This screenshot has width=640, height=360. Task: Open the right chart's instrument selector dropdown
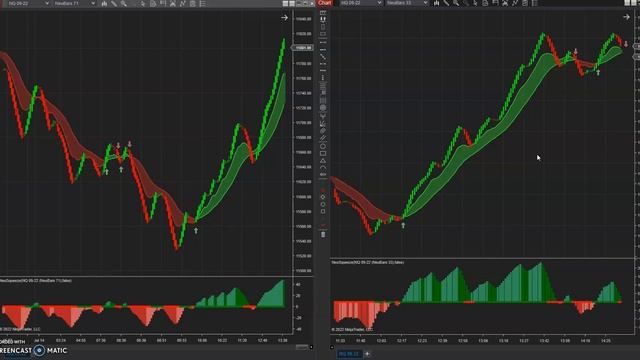coord(360,3)
